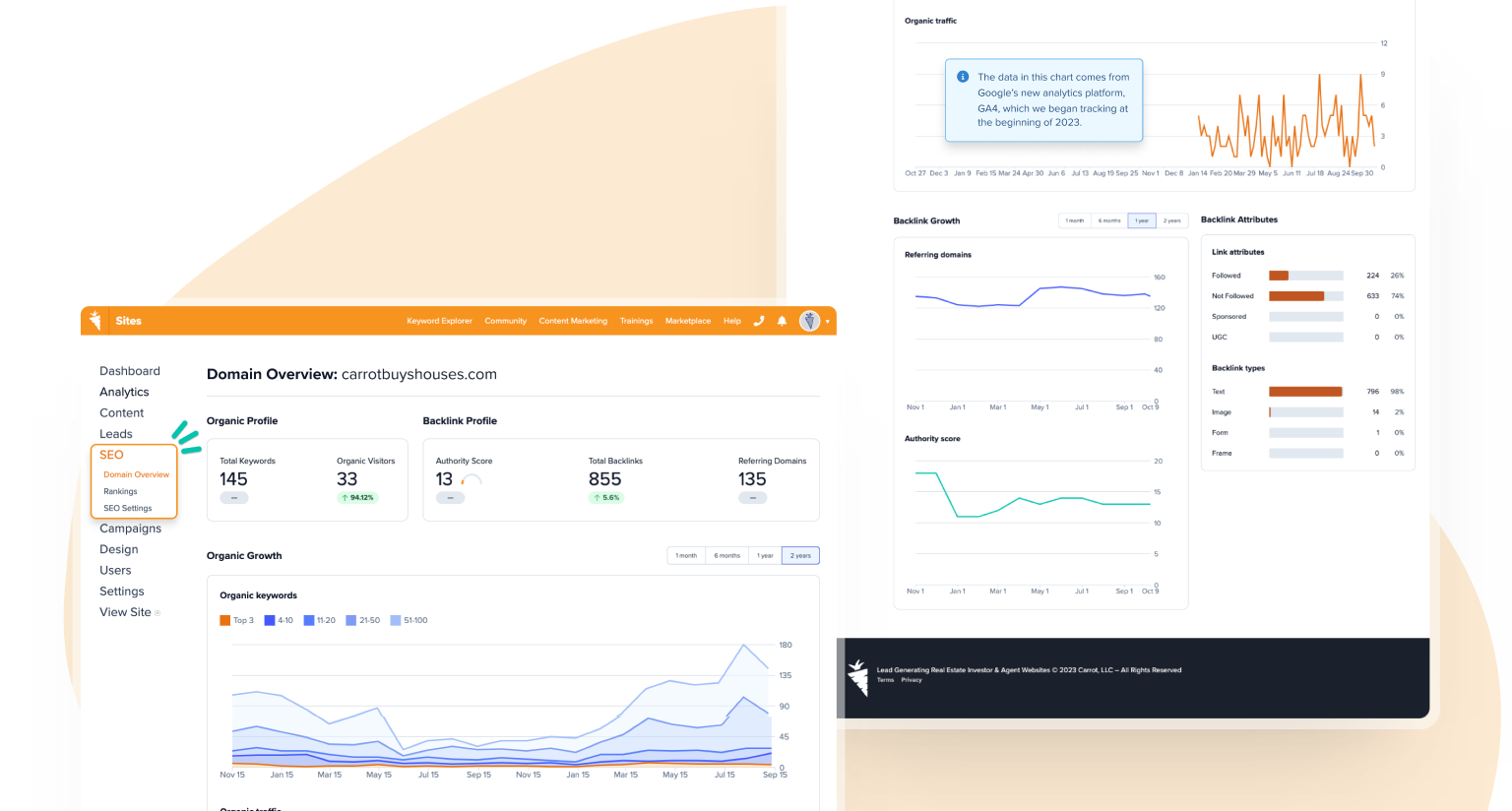Screen dimensions: 1512x811
Task: Click the Authority Score gauge icon
Action: click(x=472, y=480)
